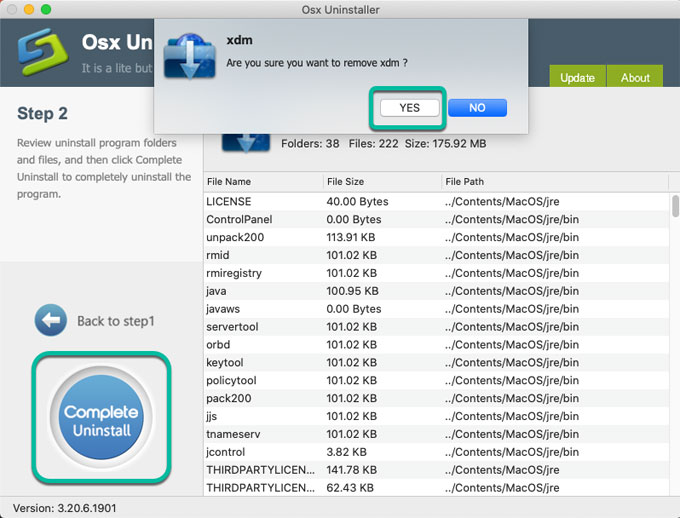
Task: Select the servertool file row
Action: (436, 327)
